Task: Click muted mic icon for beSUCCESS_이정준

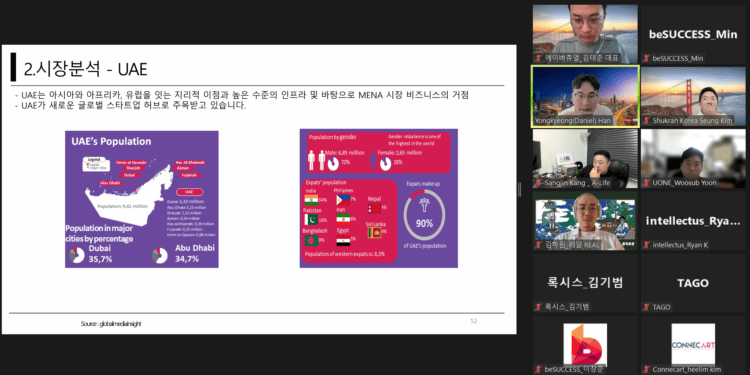Action: point(539,369)
